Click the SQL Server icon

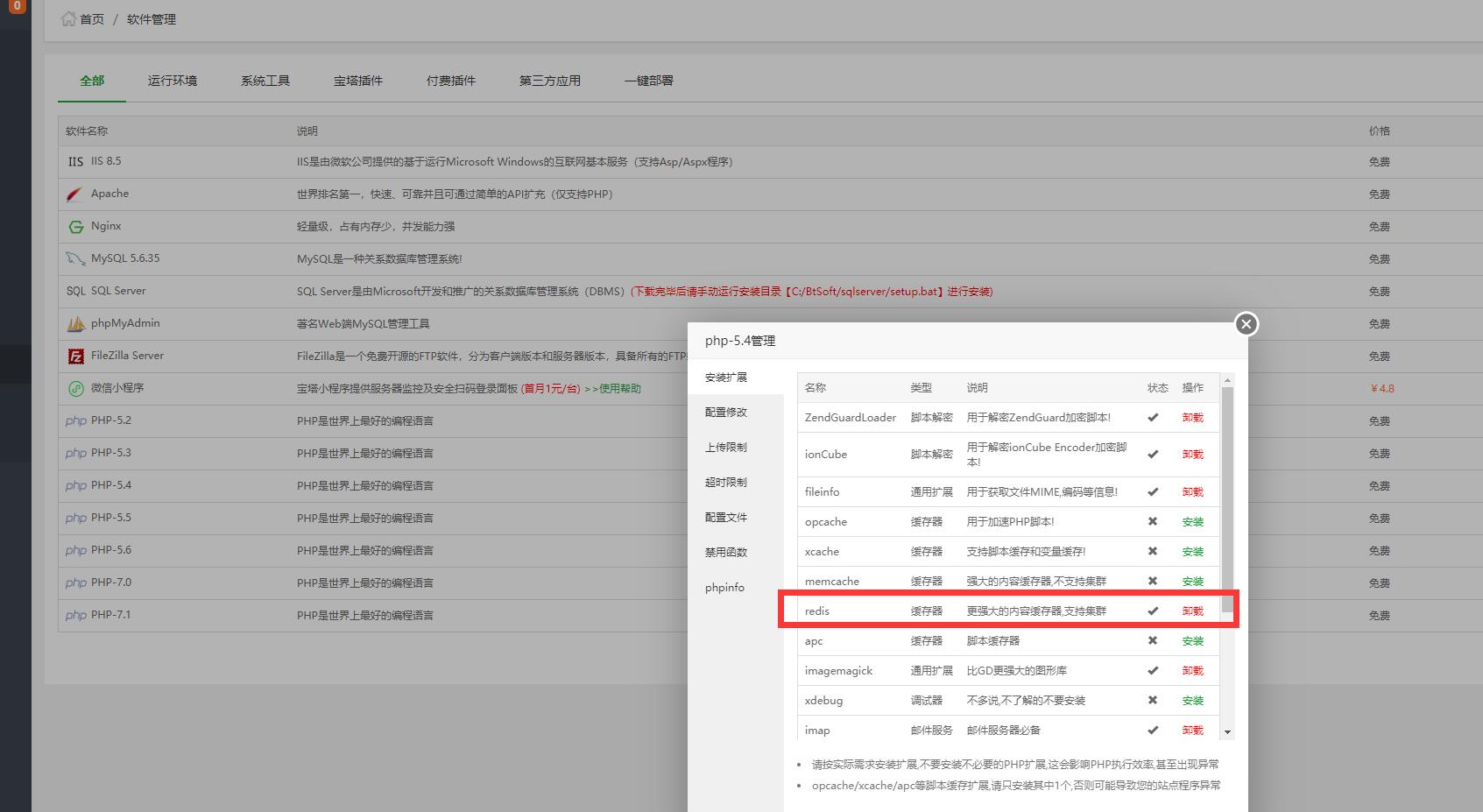point(75,291)
